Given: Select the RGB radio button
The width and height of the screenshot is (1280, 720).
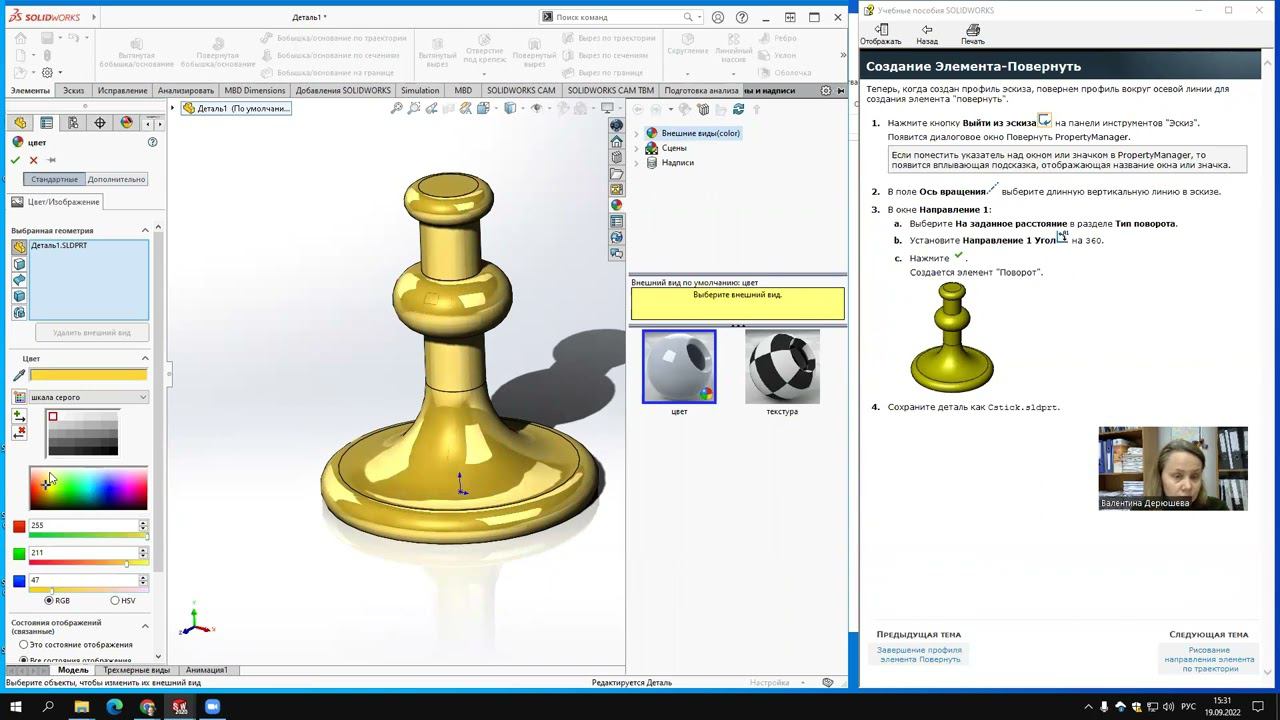Looking at the screenshot, I should 49,601.
